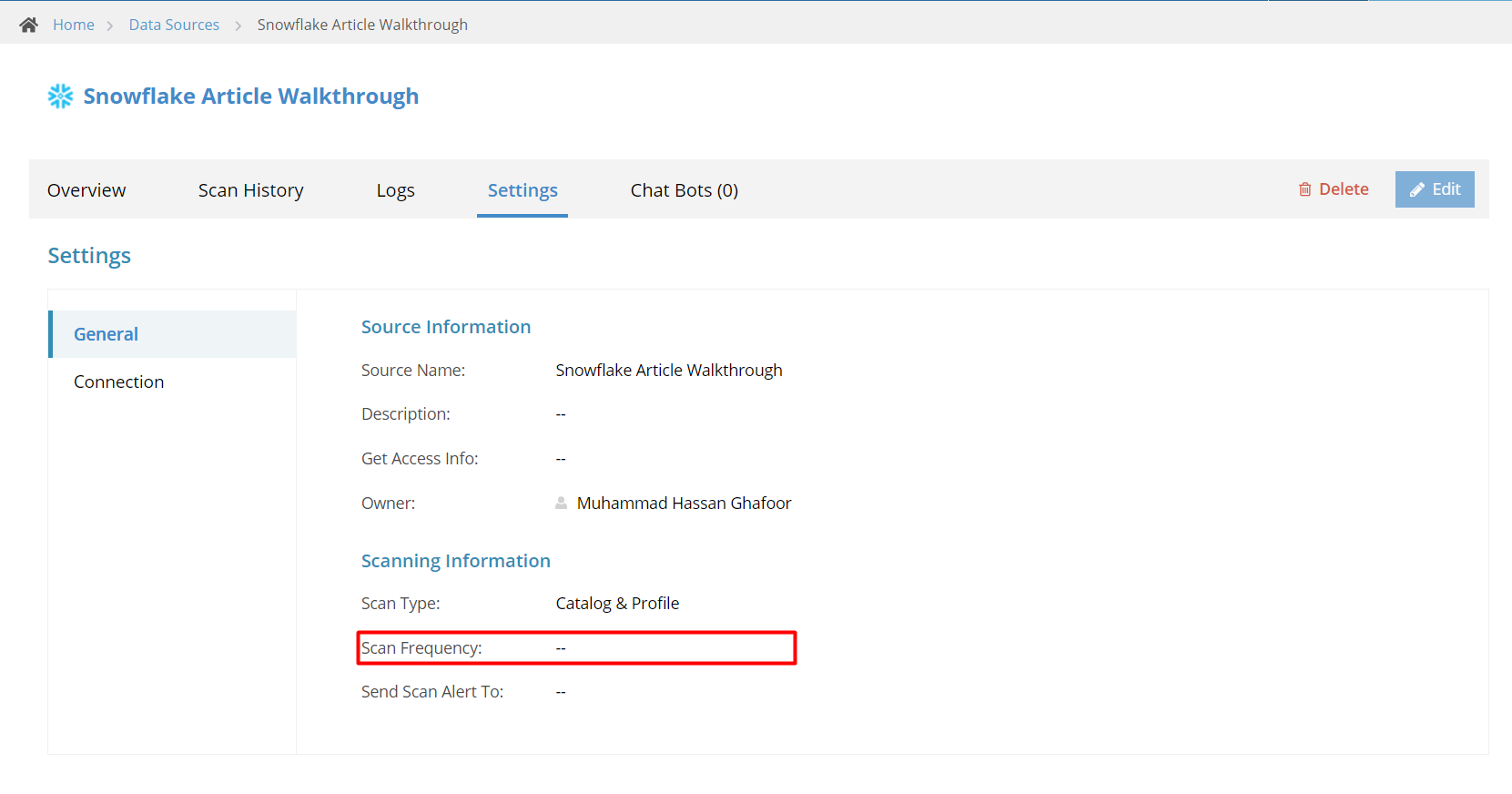The width and height of the screenshot is (1512, 794).
Task: Go to Data Sources breadcrumb link
Action: click(x=174, y=25)
